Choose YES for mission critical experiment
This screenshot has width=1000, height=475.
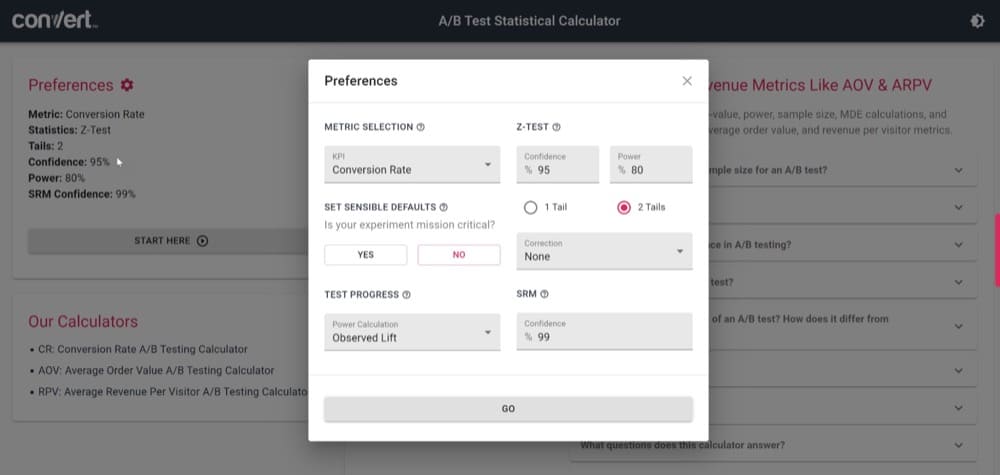coord(366,255)
